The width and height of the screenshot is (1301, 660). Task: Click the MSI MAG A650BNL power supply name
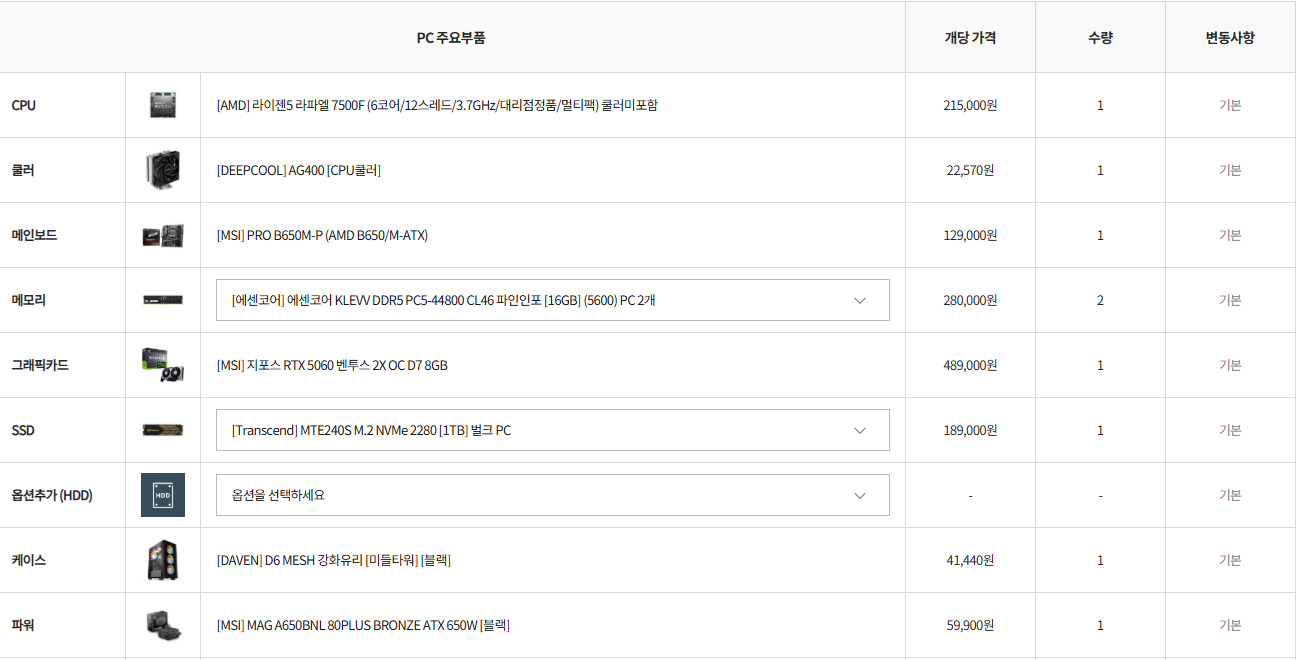click(x=363, y=625)
